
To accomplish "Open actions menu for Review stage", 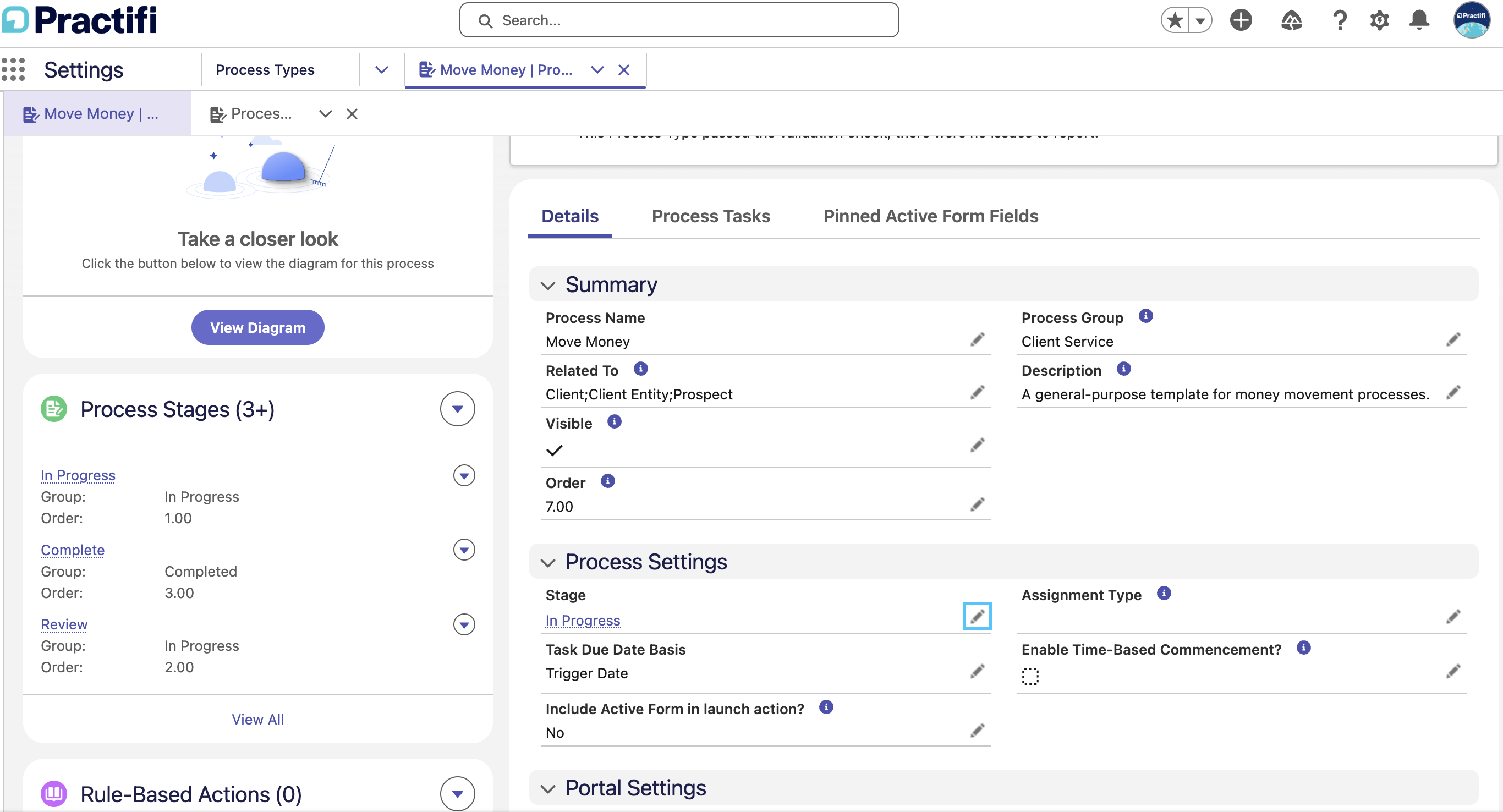I will click(x=464, y=625).
